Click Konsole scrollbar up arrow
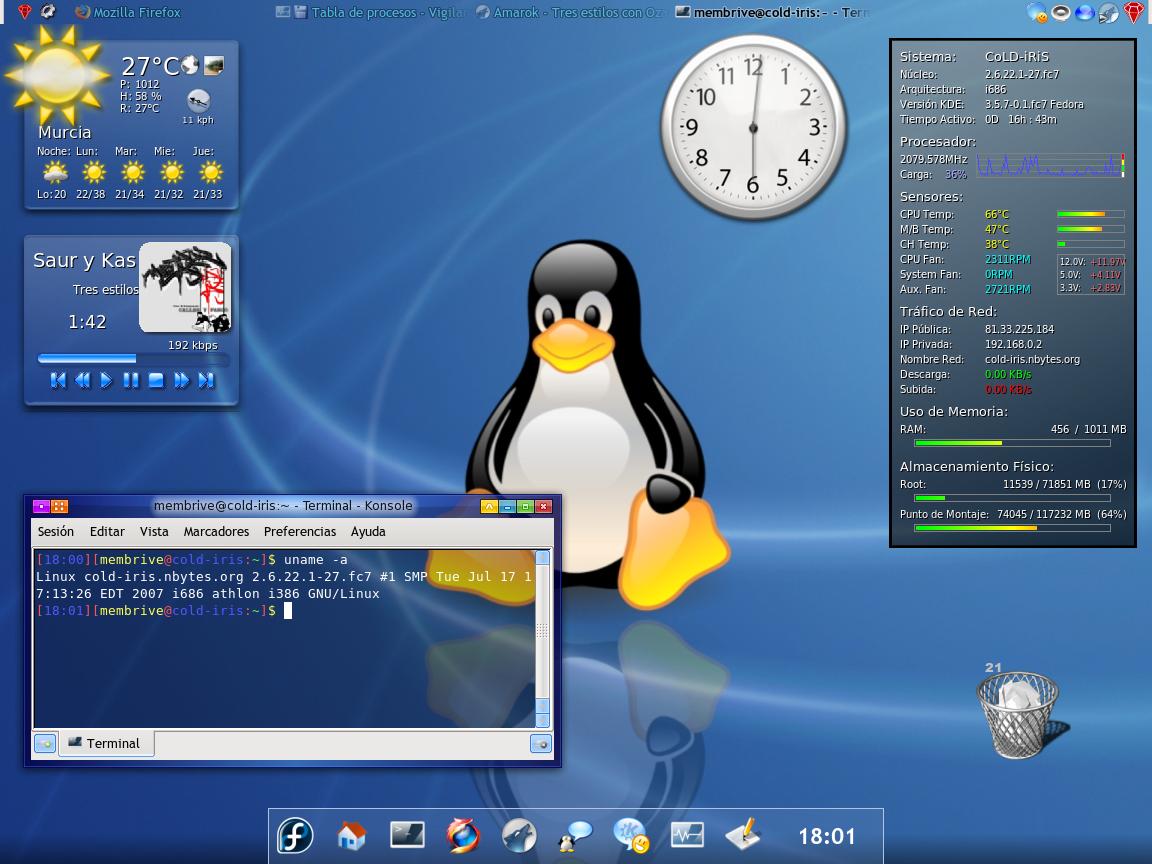 point(543,558)
